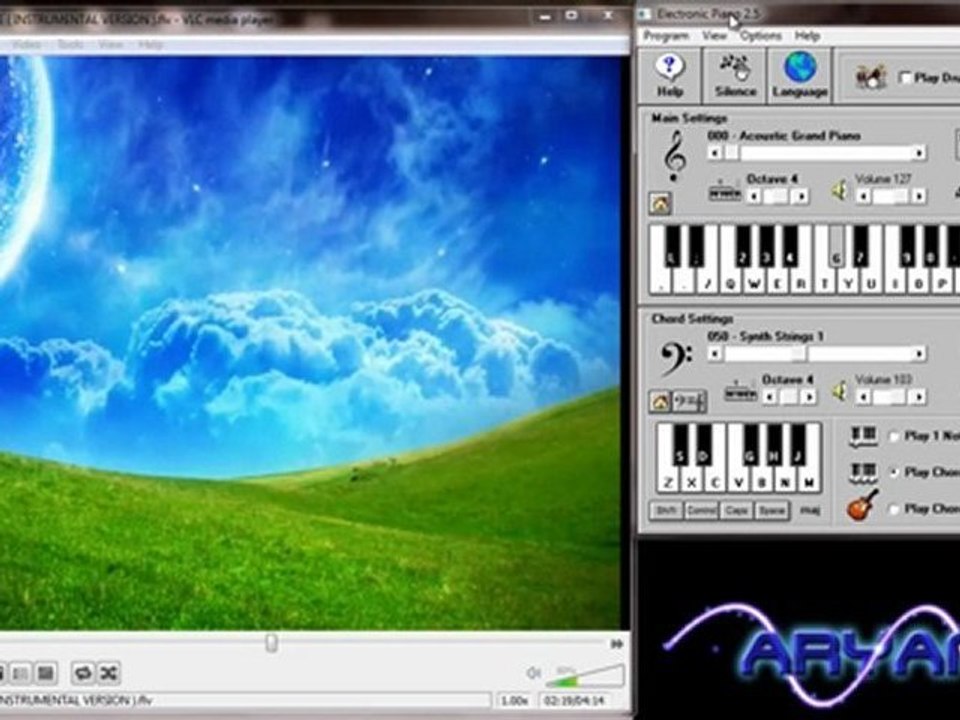
Task: Click the black piano key labeled 7
Action: [860, 247]
